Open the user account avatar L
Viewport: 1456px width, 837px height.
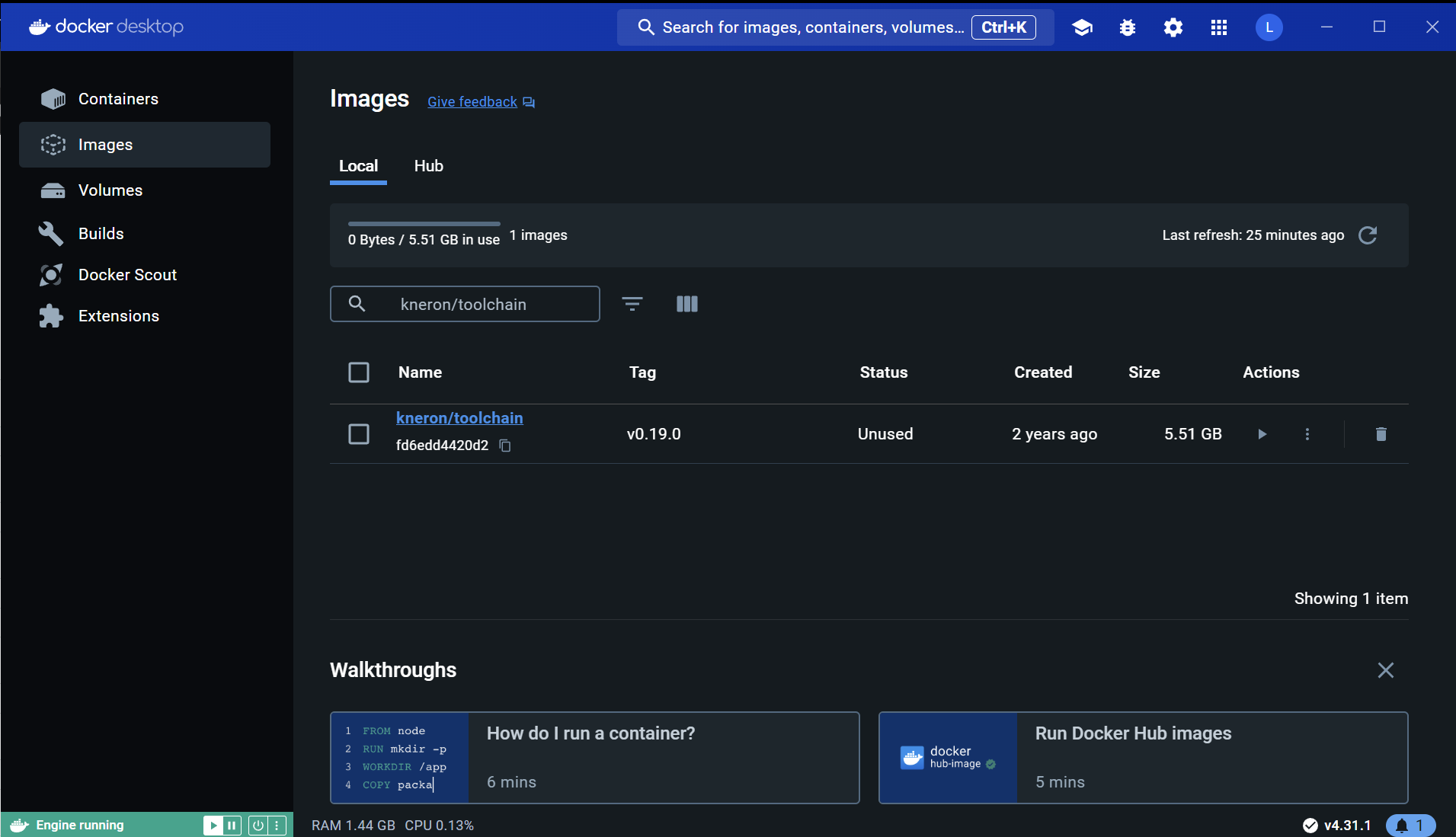tap(1269, 27)
